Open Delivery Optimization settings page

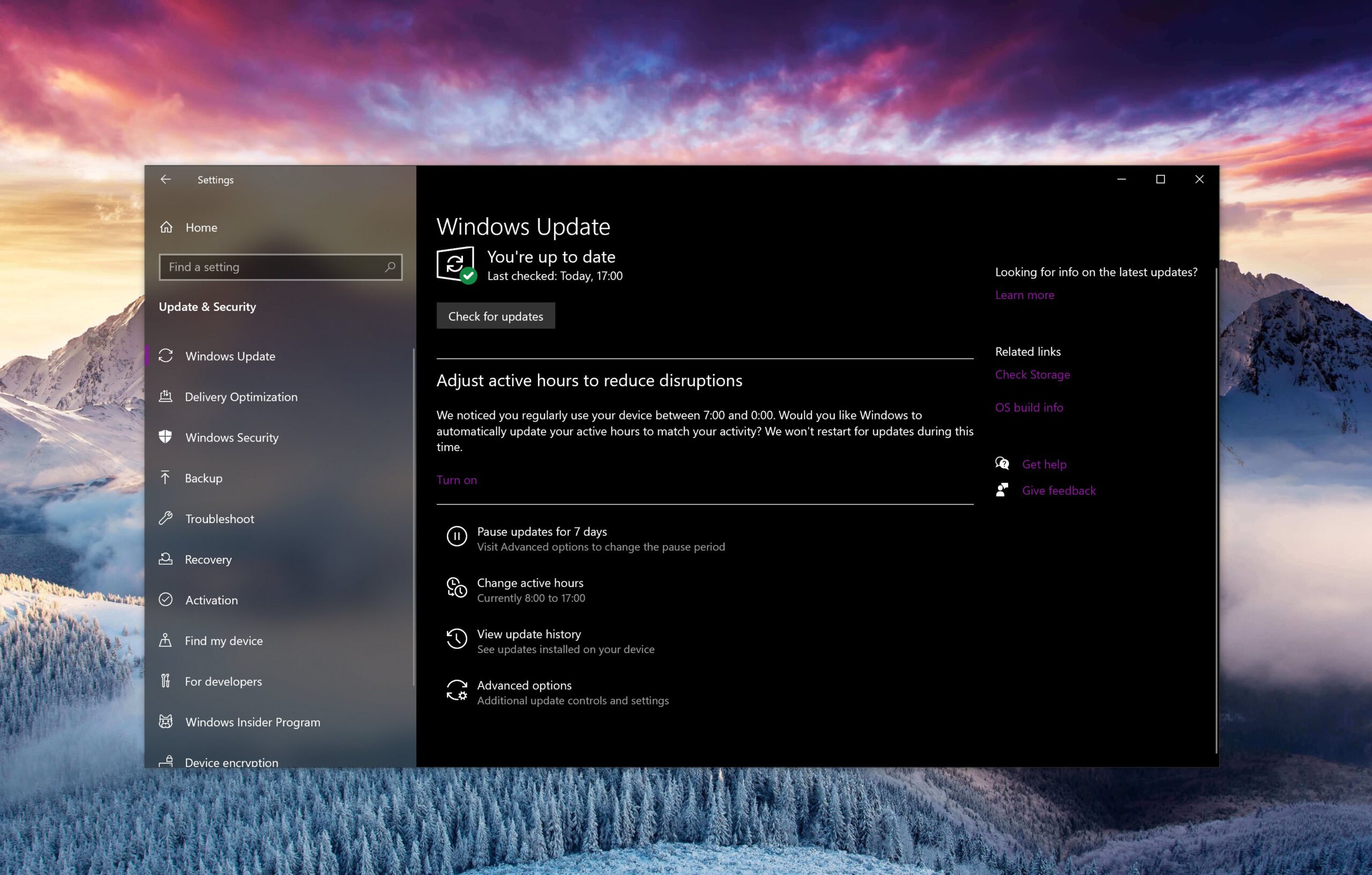(279, 397)
